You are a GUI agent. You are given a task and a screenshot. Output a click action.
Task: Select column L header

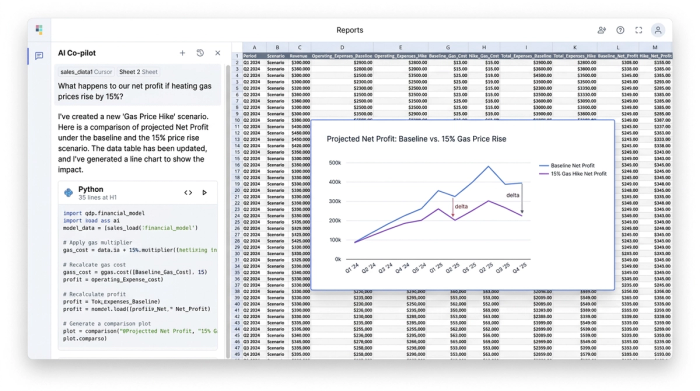tap(618, 47)
